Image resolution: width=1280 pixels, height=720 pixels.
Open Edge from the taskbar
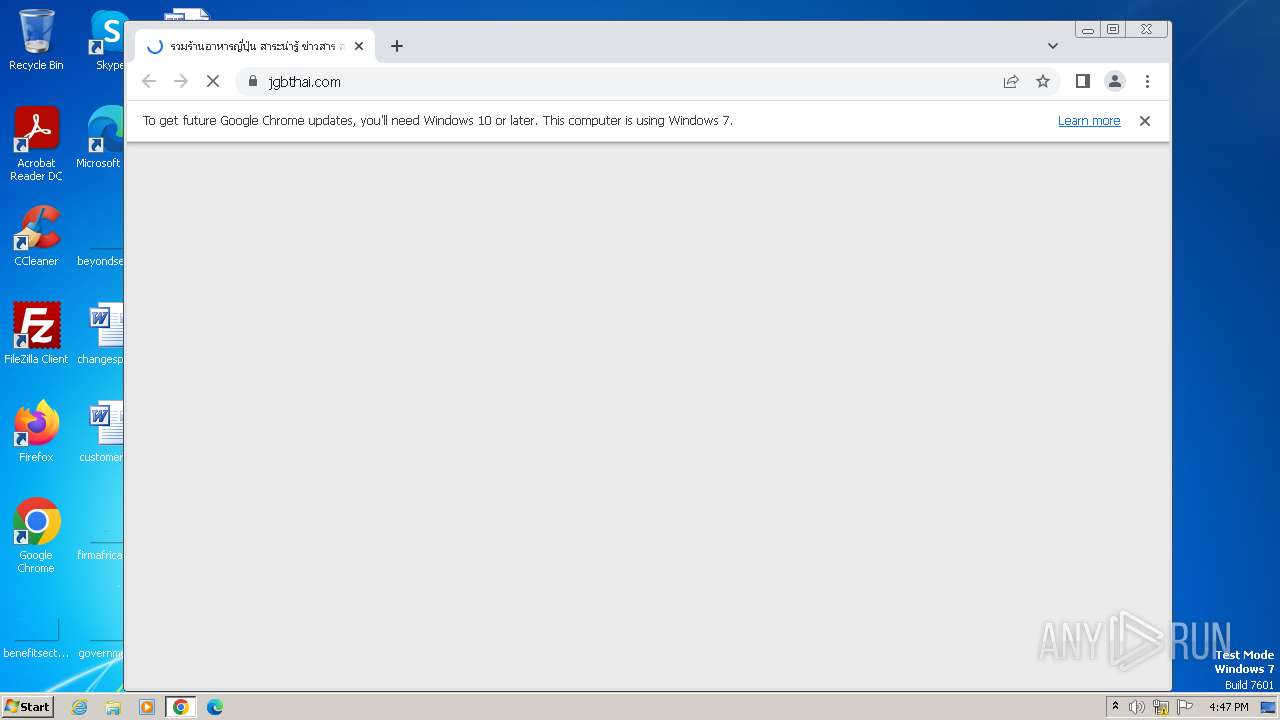(x=215, y=707)
